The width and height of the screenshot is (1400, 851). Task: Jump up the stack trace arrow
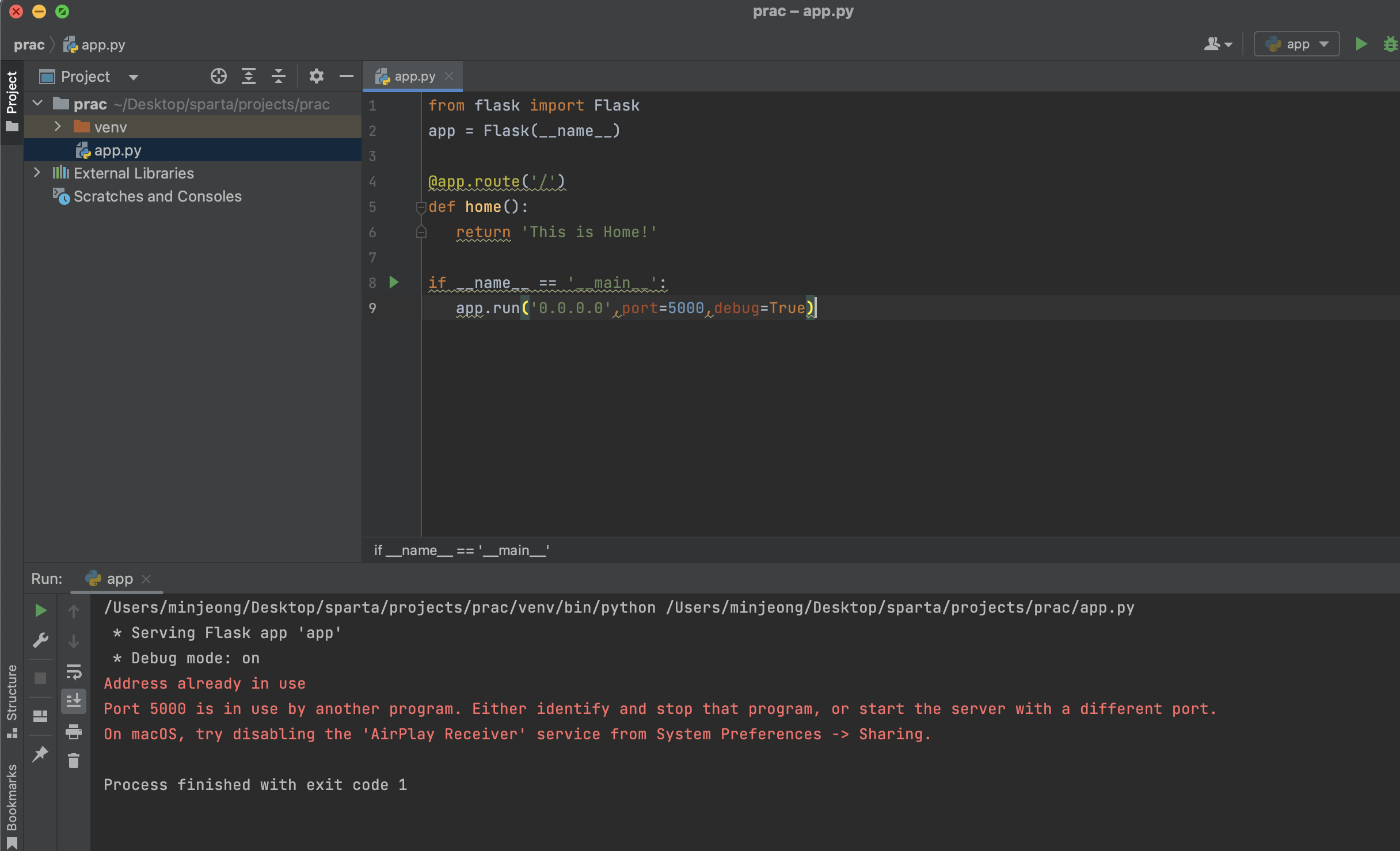coord(74,611)
